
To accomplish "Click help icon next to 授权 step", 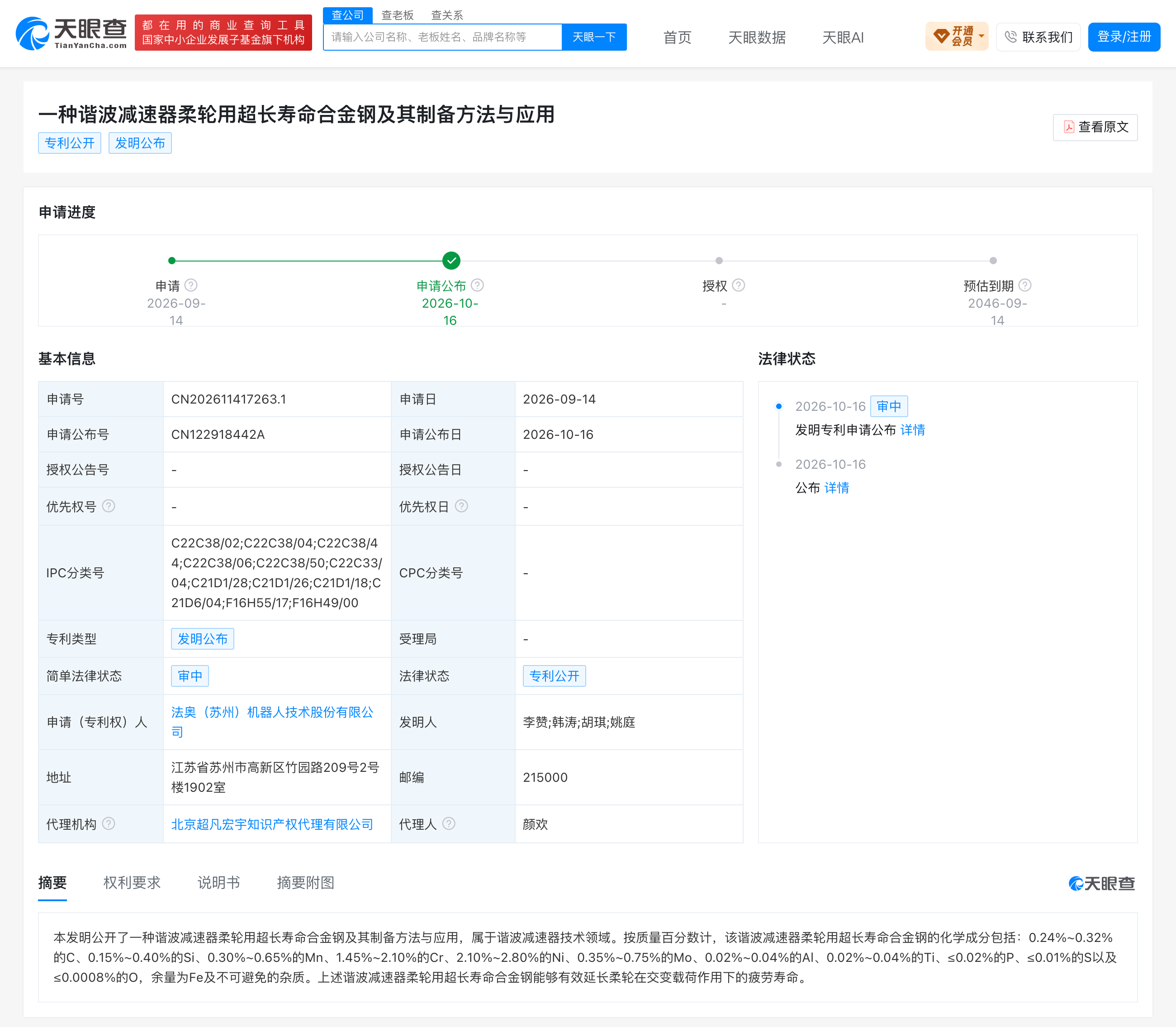I will click(x=739, y=285).
